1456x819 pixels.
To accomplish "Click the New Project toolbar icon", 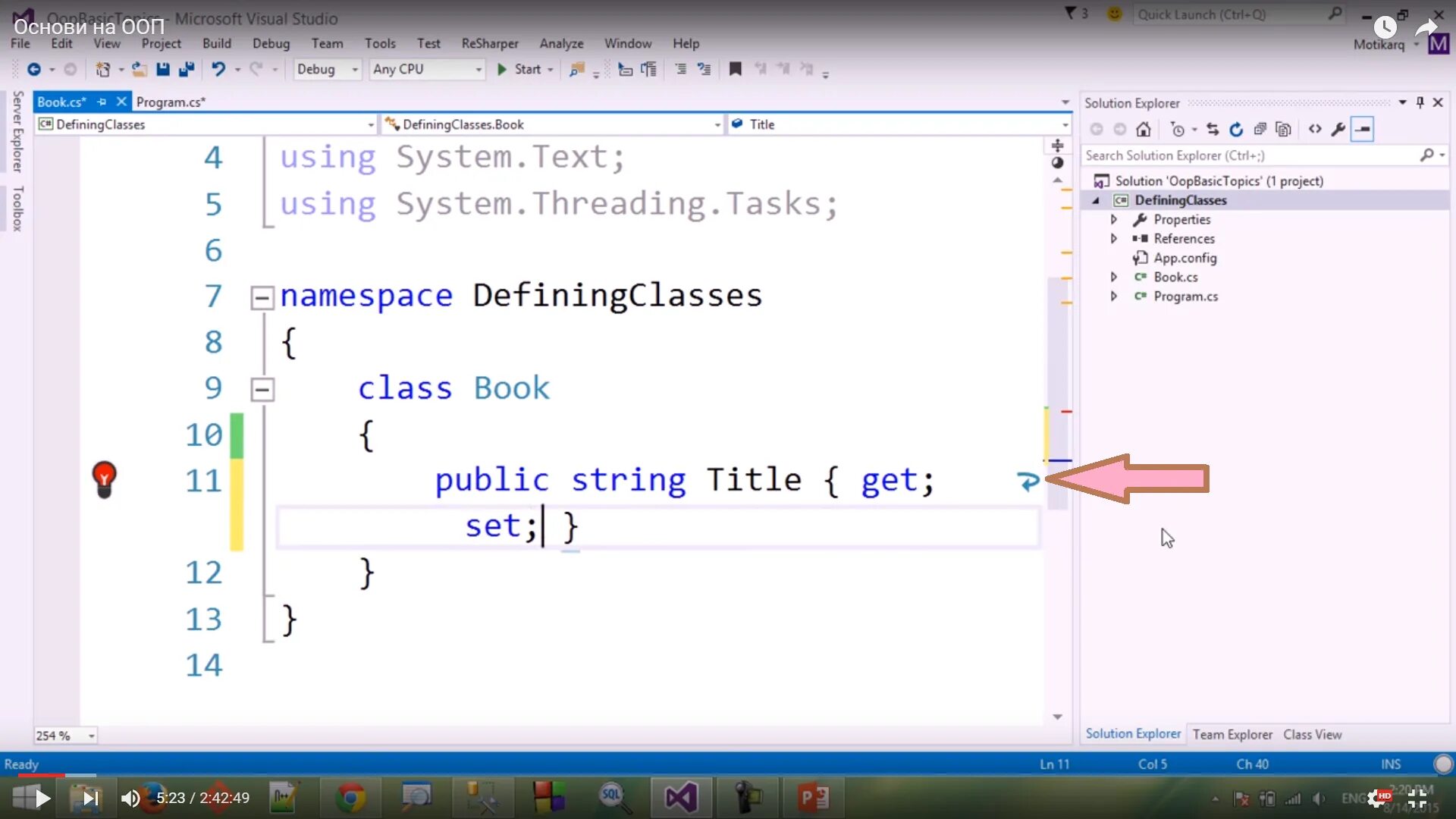I will (103, 70).
